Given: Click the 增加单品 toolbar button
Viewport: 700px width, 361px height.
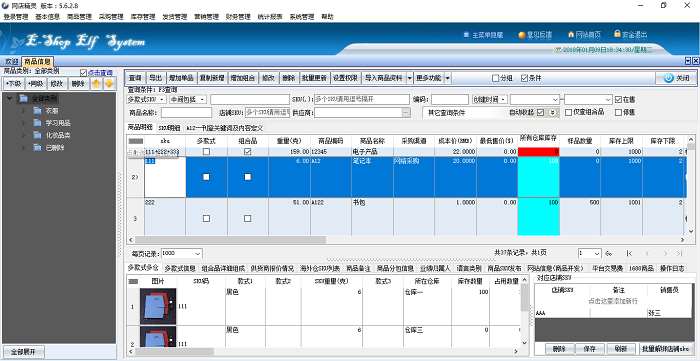Looking at the screenshot, I should (x=181, y=78).
